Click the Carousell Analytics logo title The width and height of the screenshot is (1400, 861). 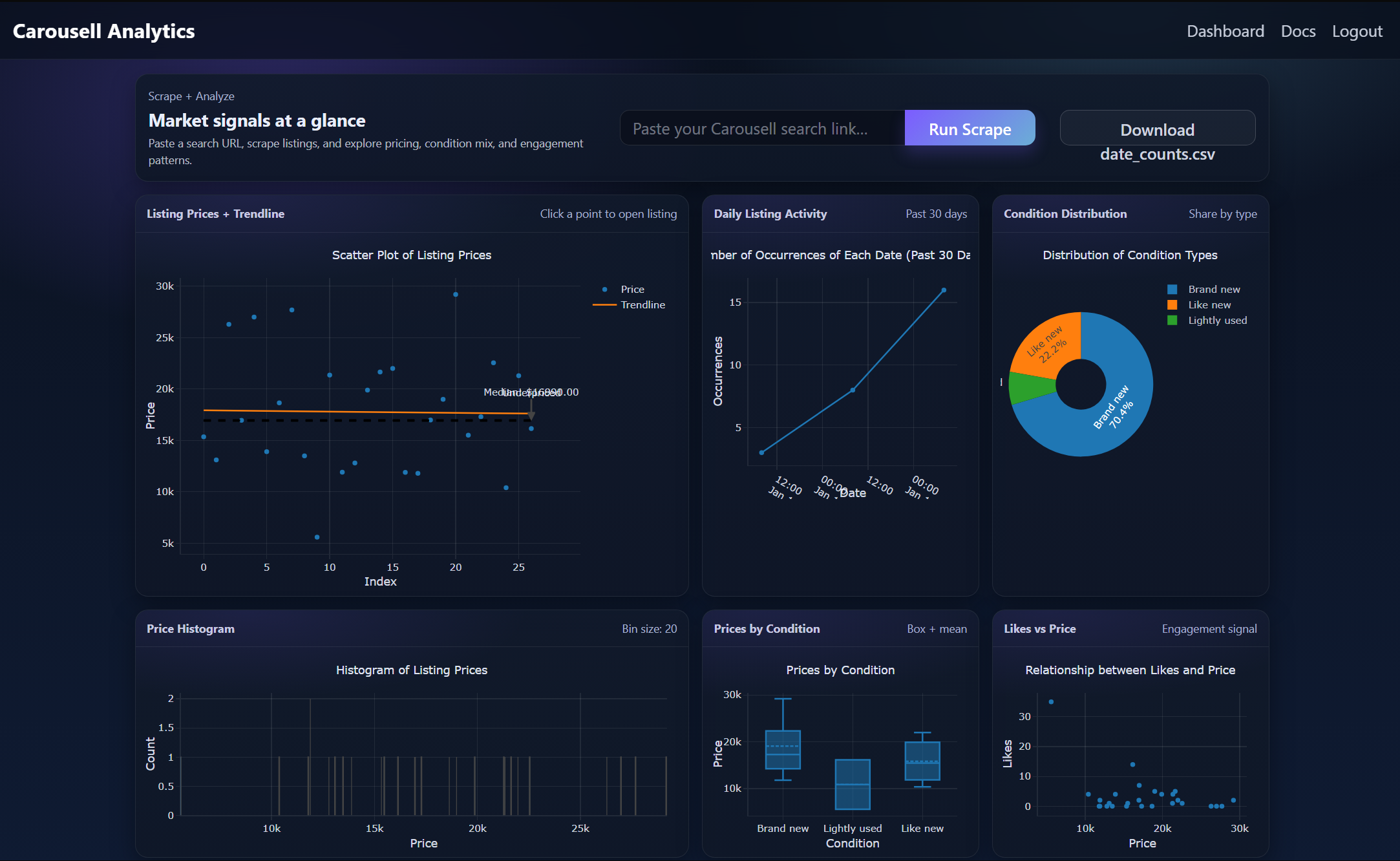[103, 31]
